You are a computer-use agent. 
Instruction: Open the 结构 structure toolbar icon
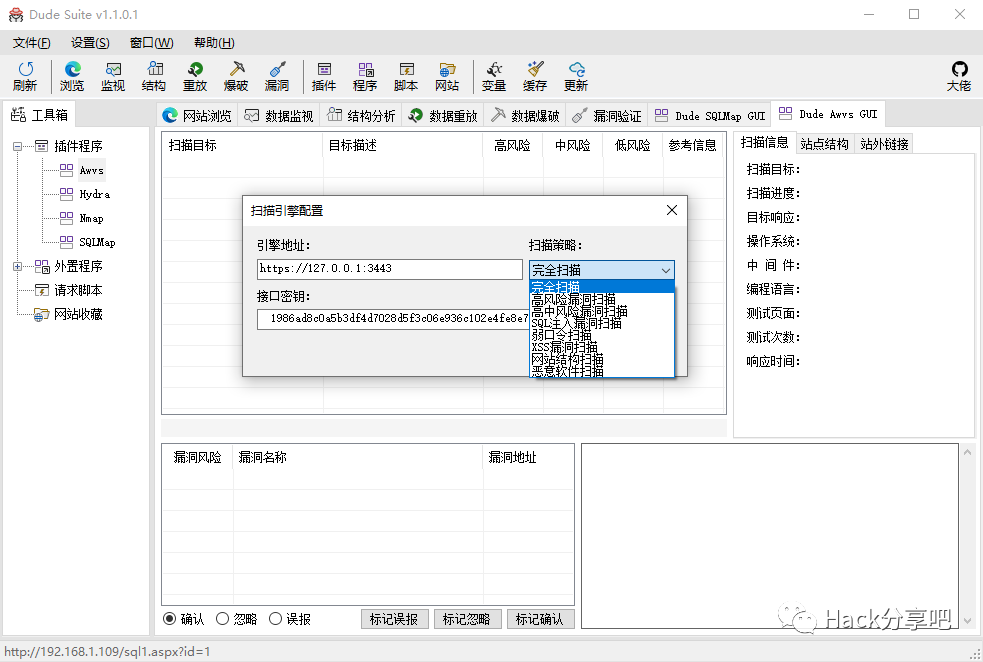154,76
